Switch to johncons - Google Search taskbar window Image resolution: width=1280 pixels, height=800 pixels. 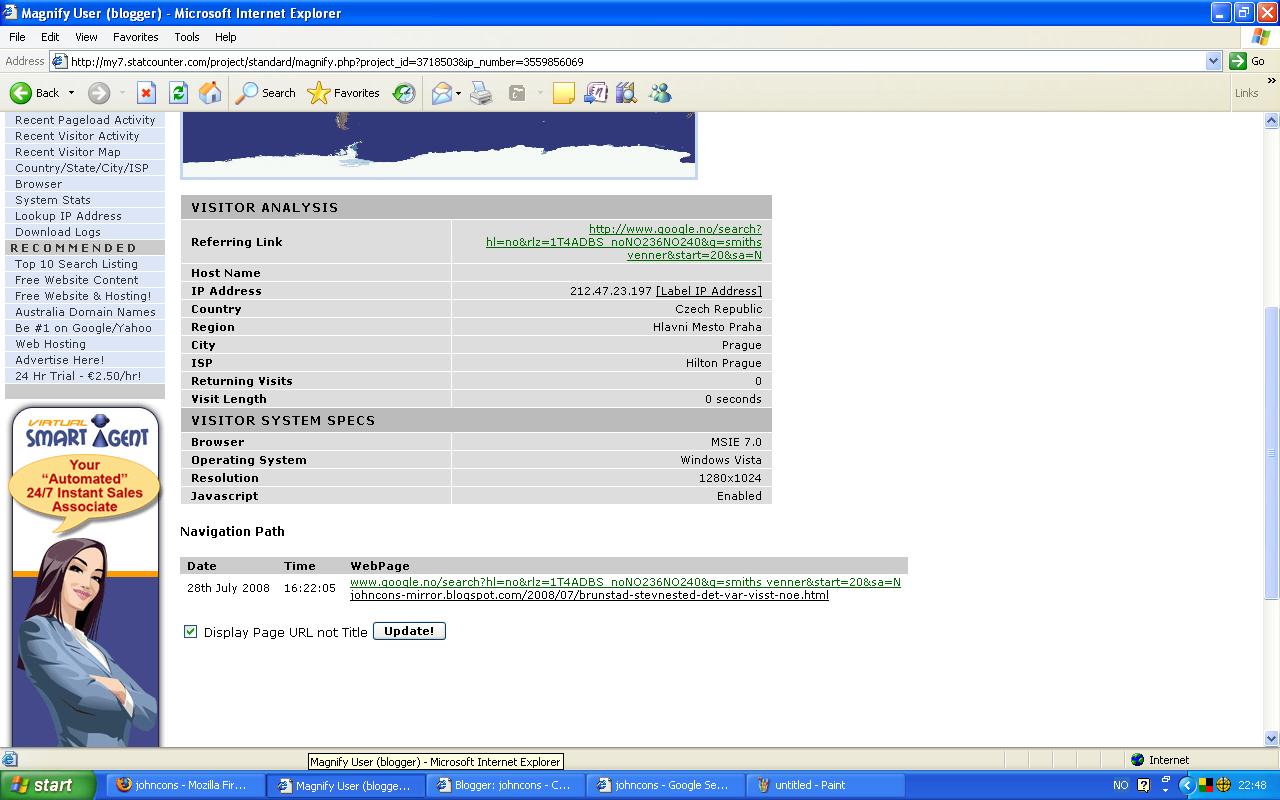[665, 785]
